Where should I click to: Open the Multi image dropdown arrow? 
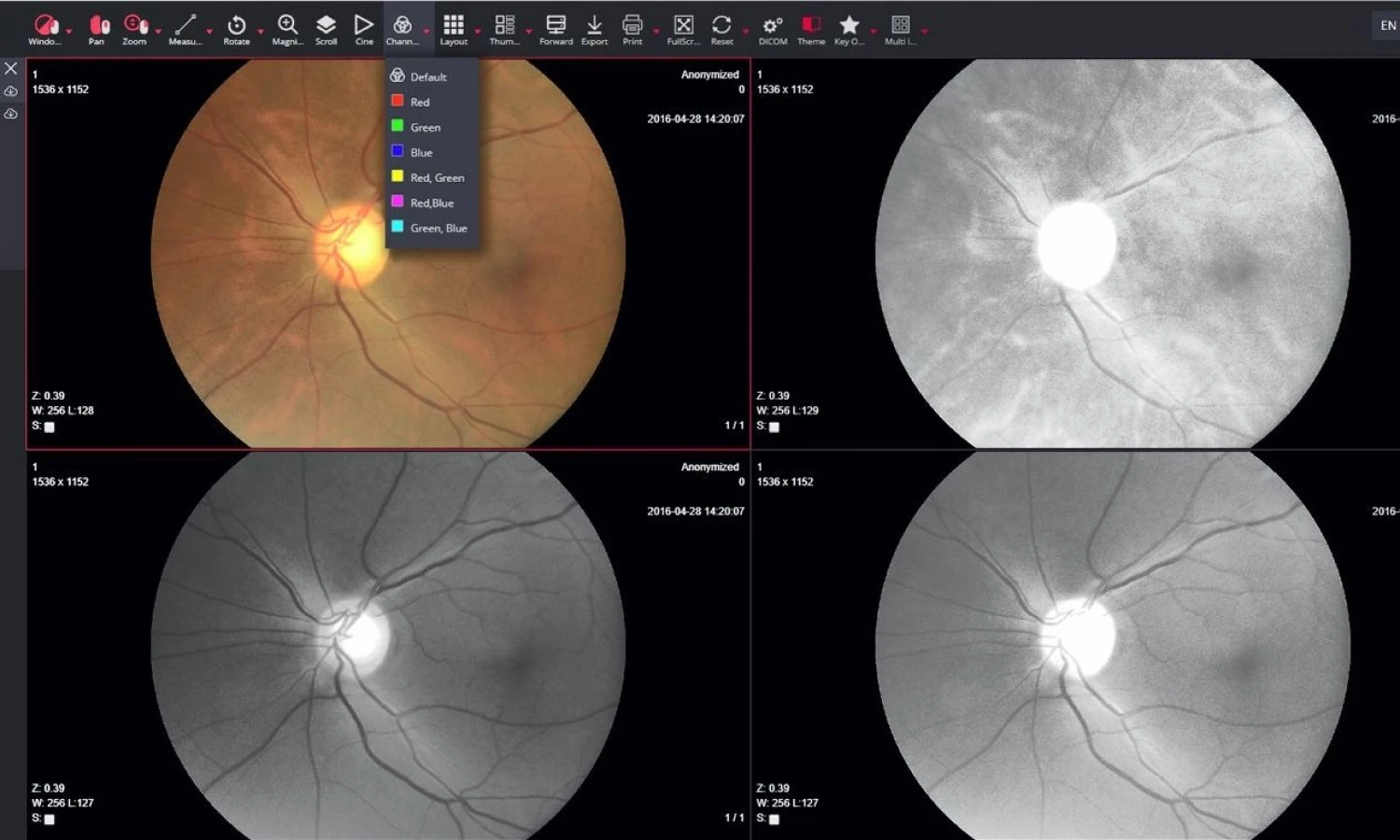[925, 31]
